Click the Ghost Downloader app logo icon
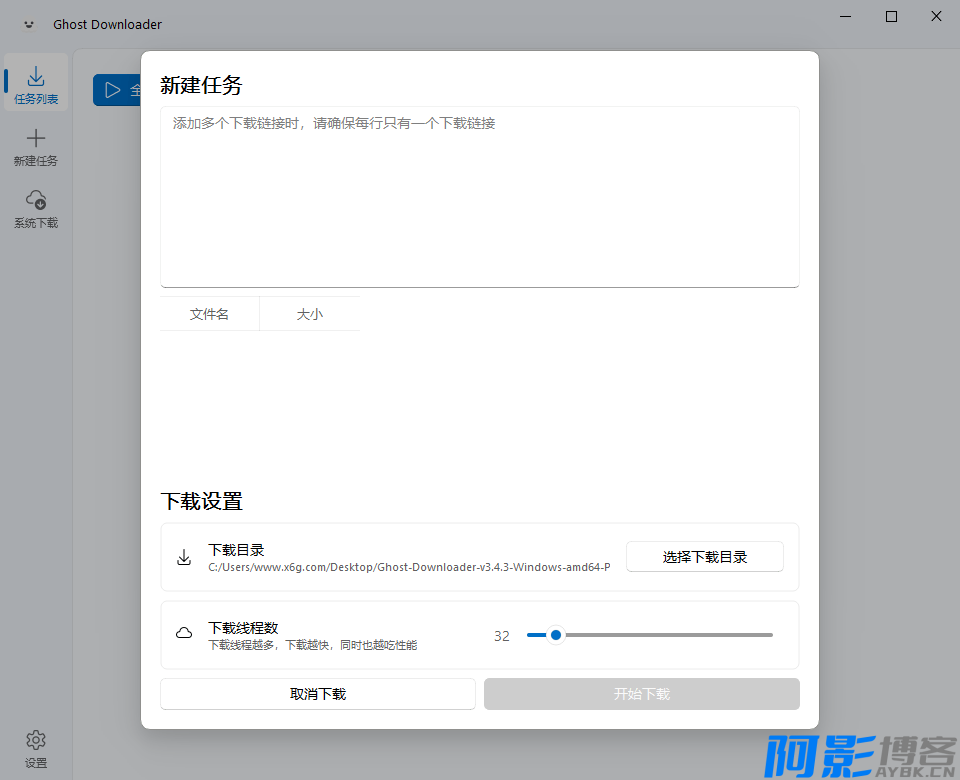This screenshot has width=960, height=780. coord(29,24)
